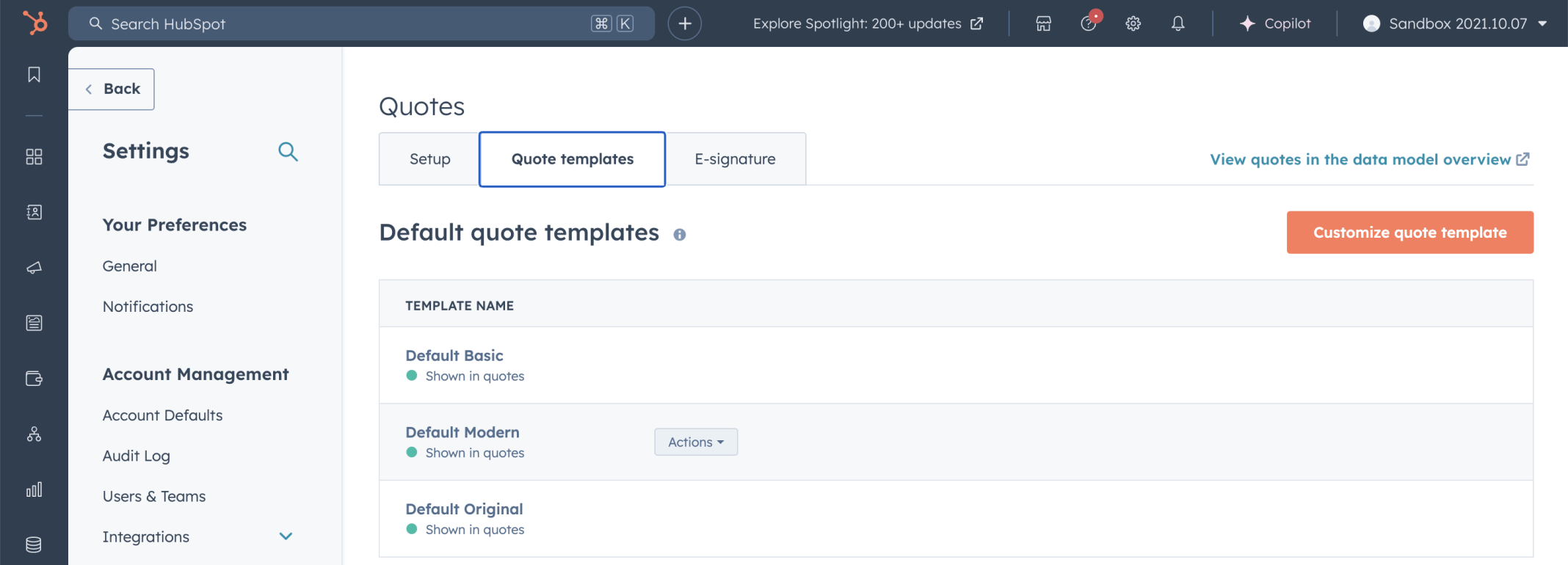Open Explore Spotlight: 200+ updates link
Viewport: 1568px width, 565px height.
click(868, 23)
